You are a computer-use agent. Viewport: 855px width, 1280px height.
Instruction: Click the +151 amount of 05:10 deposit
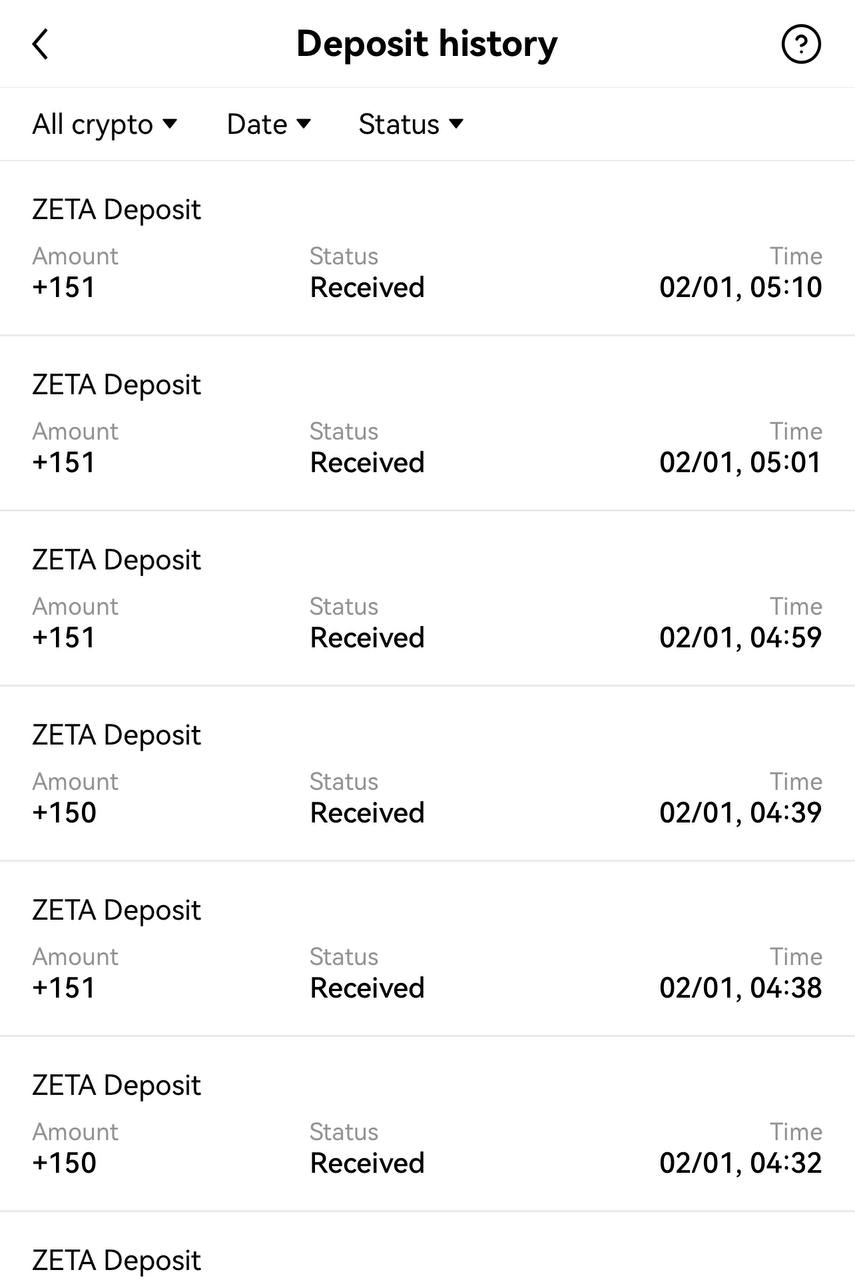coord(64,288)
